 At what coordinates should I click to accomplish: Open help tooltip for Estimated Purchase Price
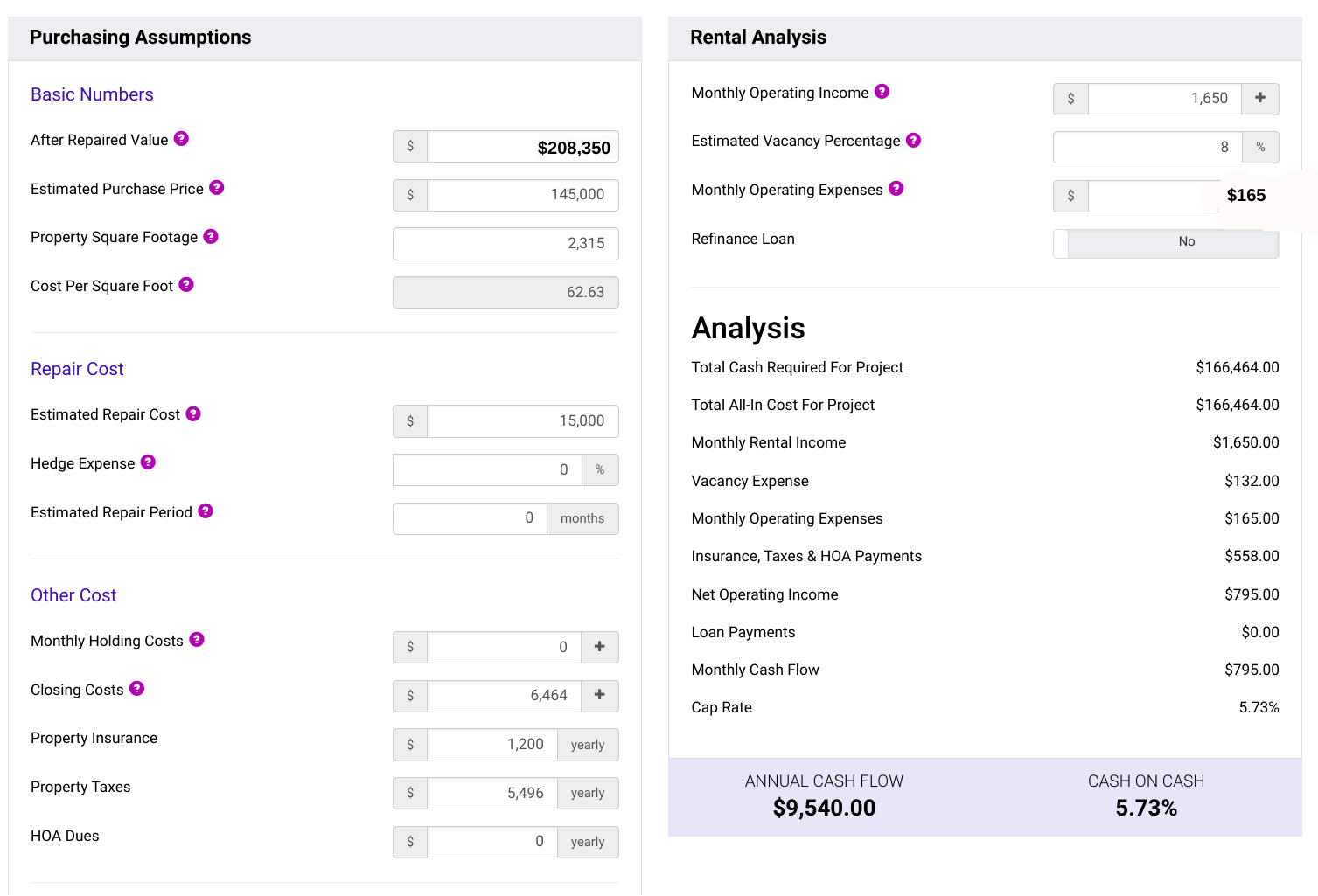[x=217, y=188]
